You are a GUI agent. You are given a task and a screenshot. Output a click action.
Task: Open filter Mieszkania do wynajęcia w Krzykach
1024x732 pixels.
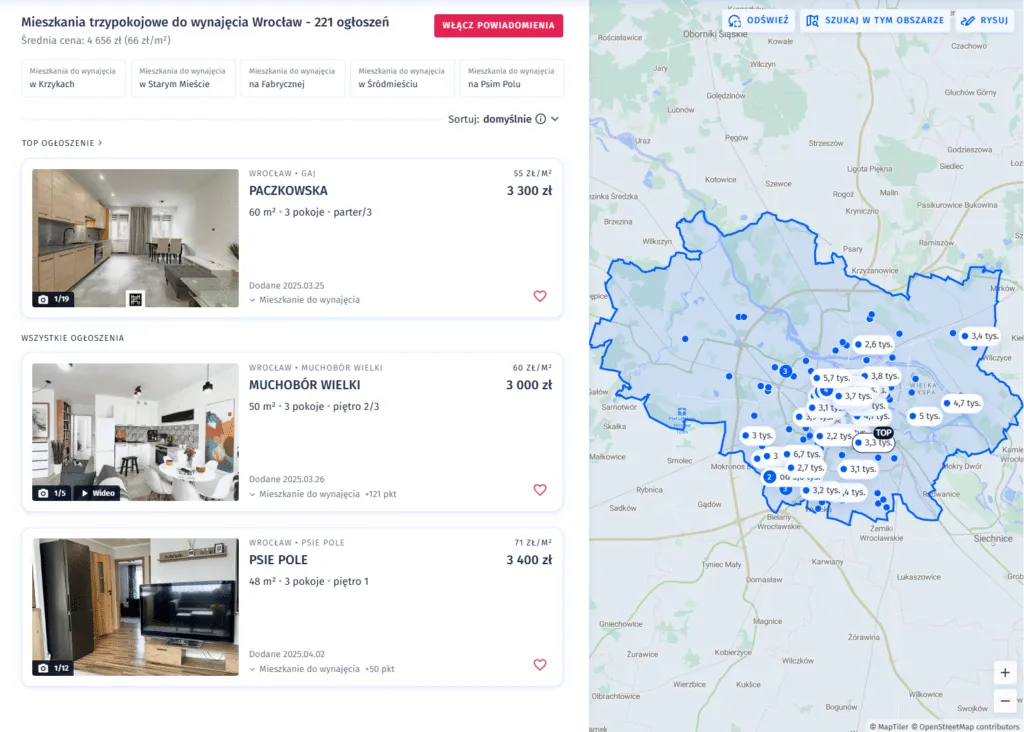72,78
